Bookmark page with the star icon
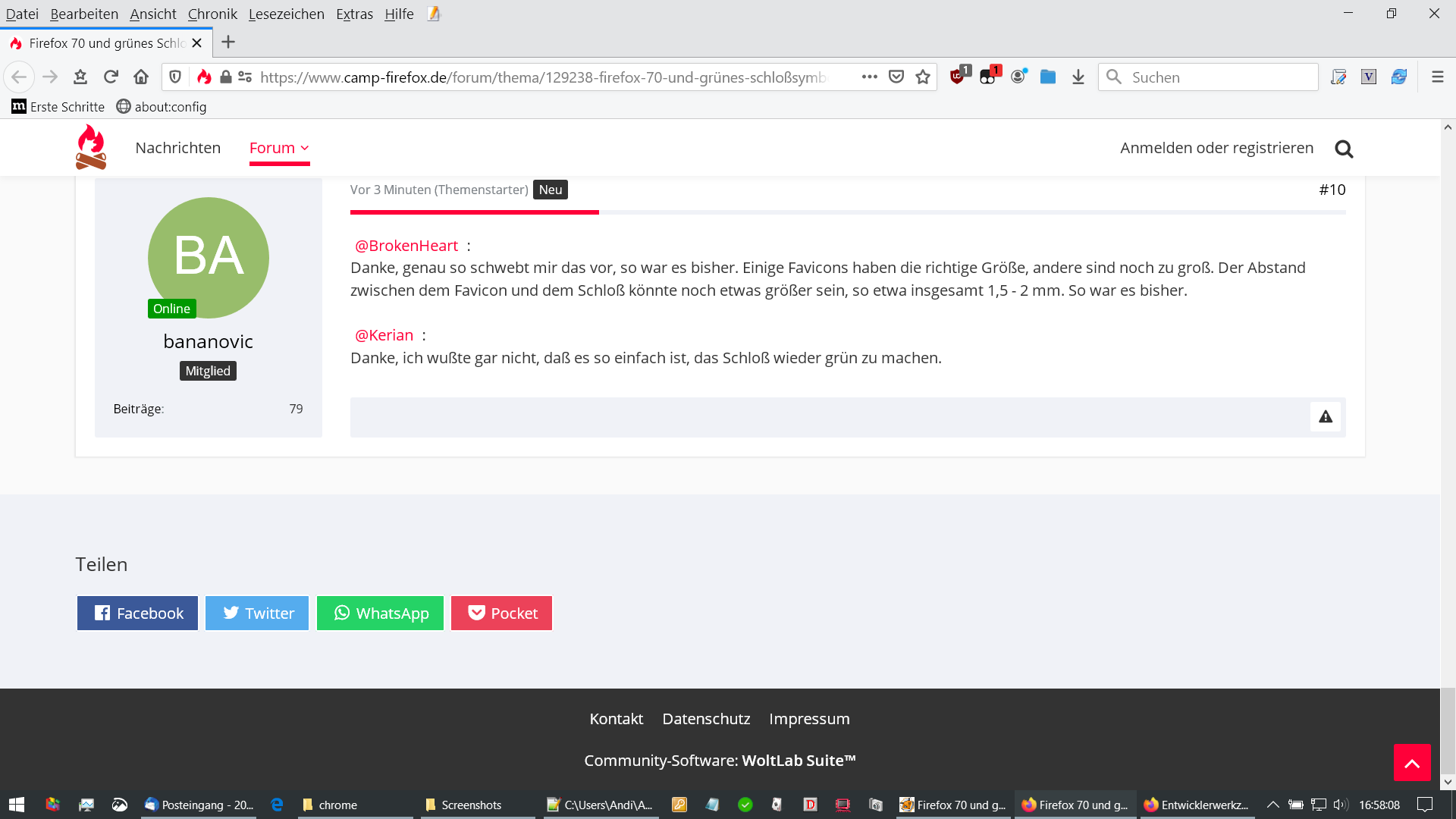This screenshot has height=819, width=1456. (922, 77)
